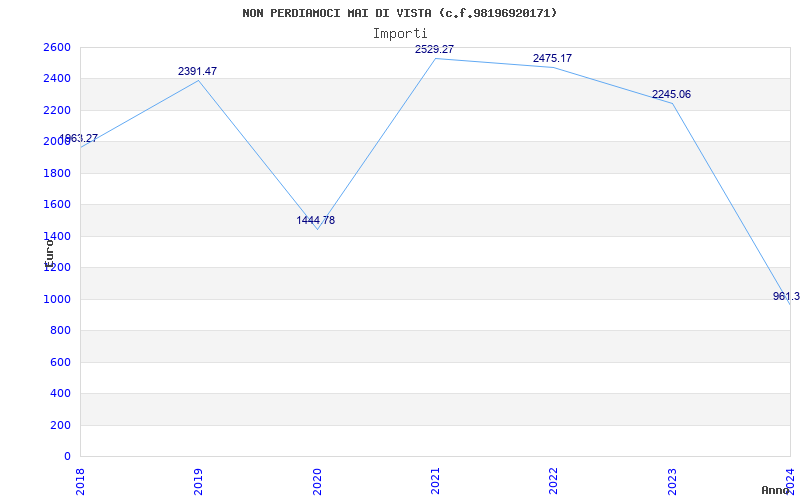Click the 200 y-axis value
This screenshot has height=500, width=800.
(60, 425)
